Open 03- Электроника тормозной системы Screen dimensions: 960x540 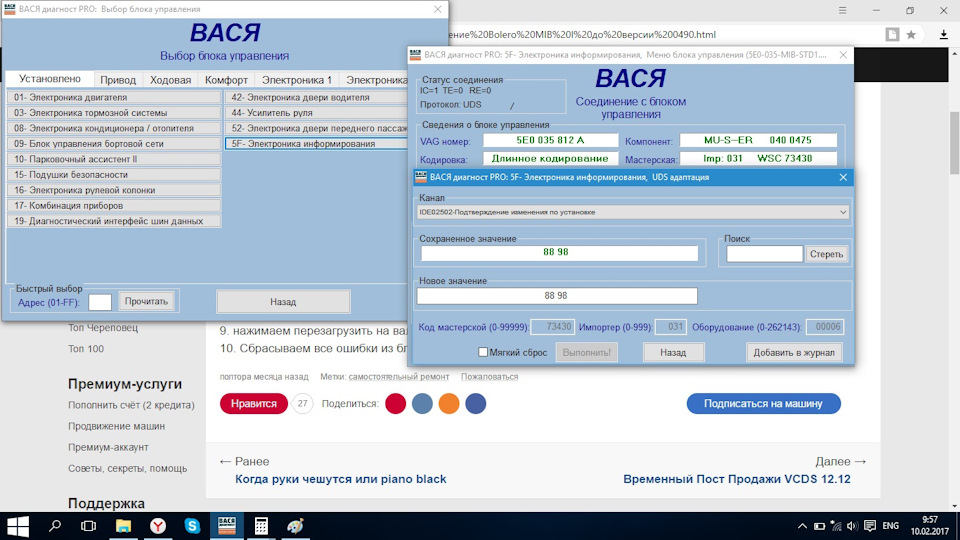(x=114, y=113)
